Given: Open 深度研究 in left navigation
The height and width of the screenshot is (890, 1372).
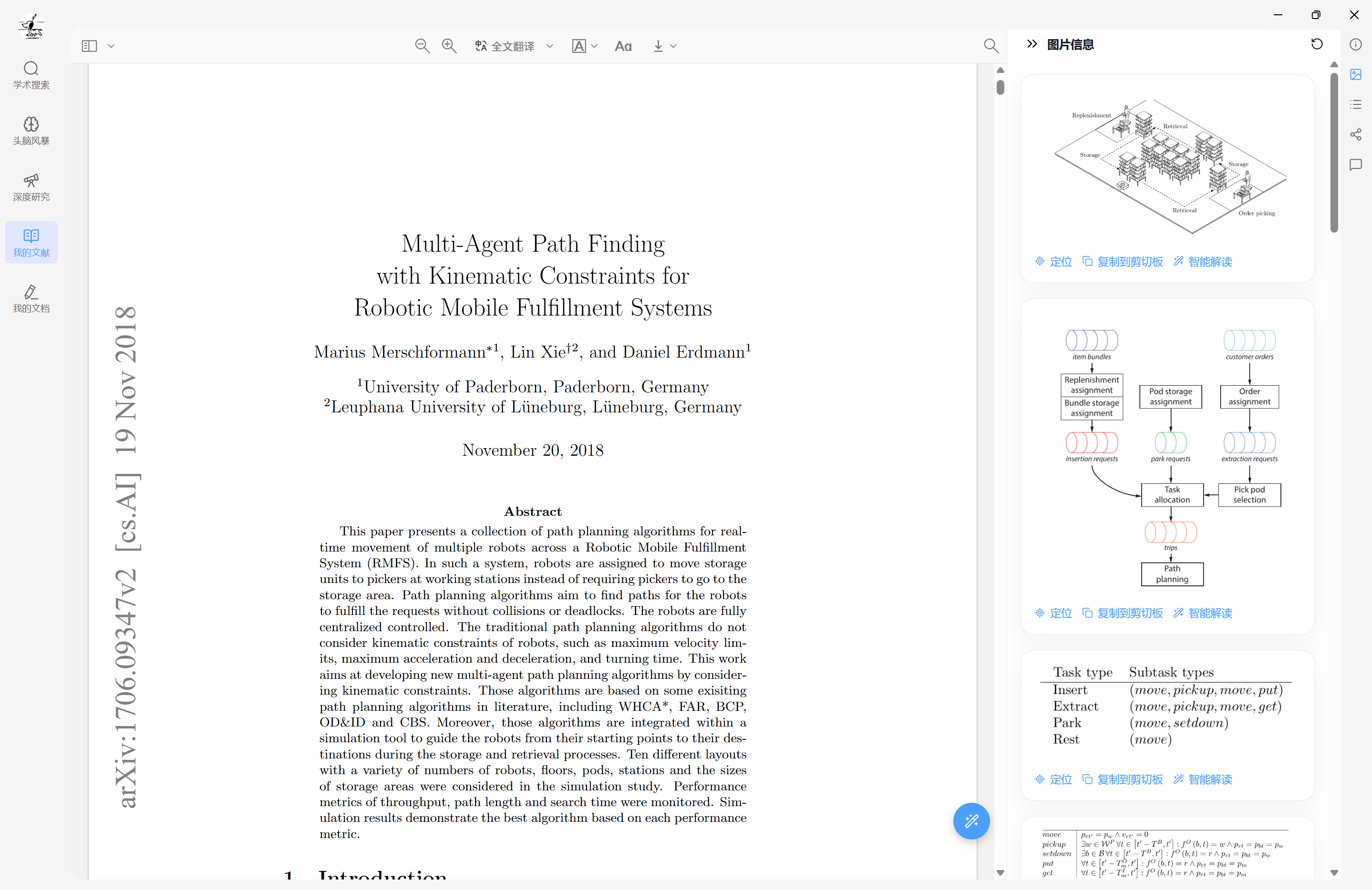Looking at the screenshot, I should pyautogui.click(x=31, y=187).
